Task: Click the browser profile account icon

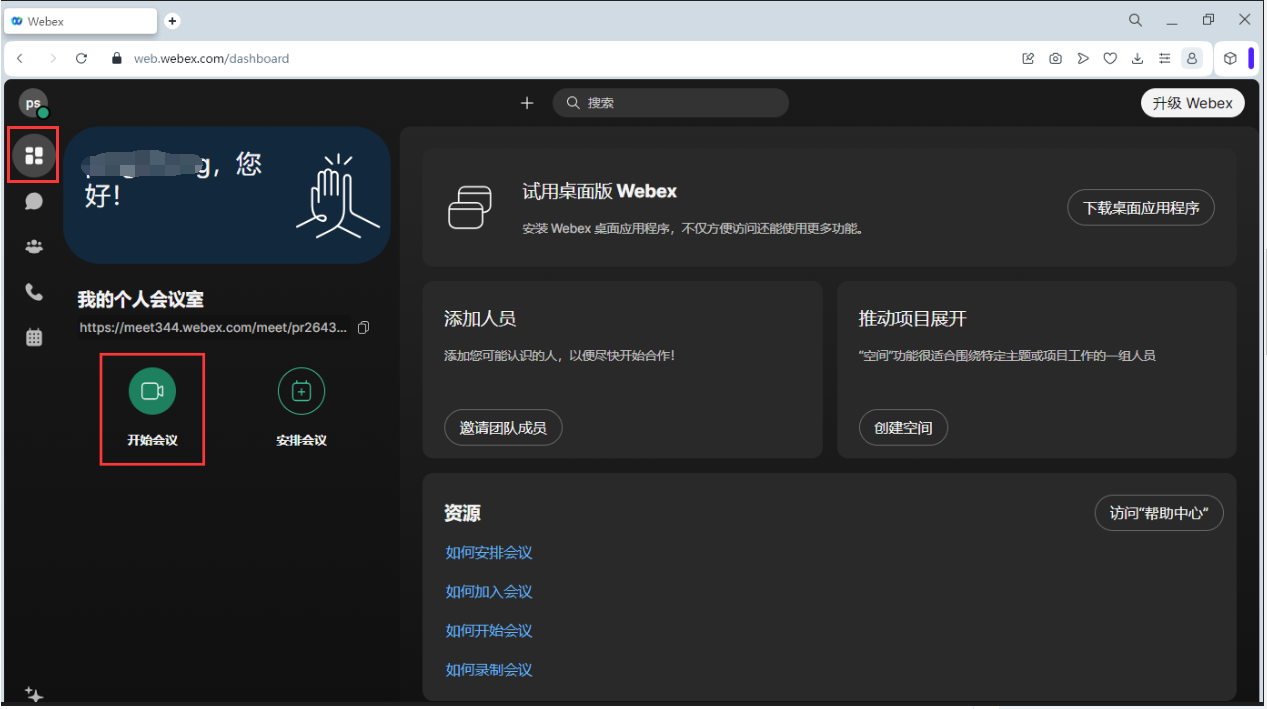Action: 1192,59
